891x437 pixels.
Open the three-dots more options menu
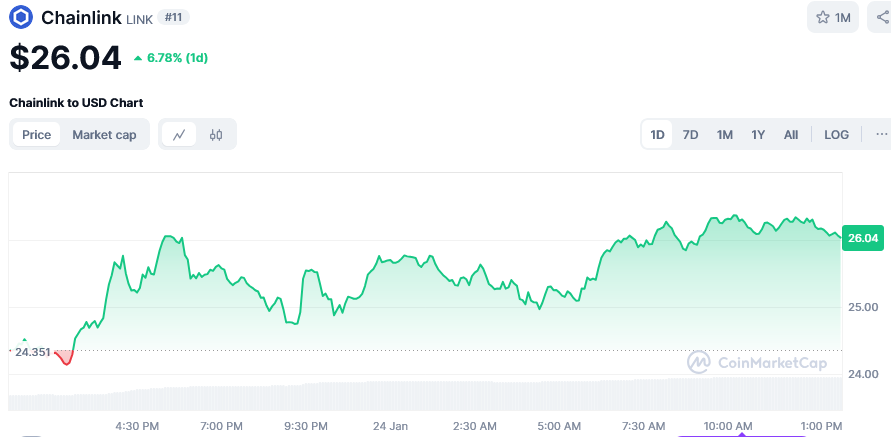pos(881,135)
